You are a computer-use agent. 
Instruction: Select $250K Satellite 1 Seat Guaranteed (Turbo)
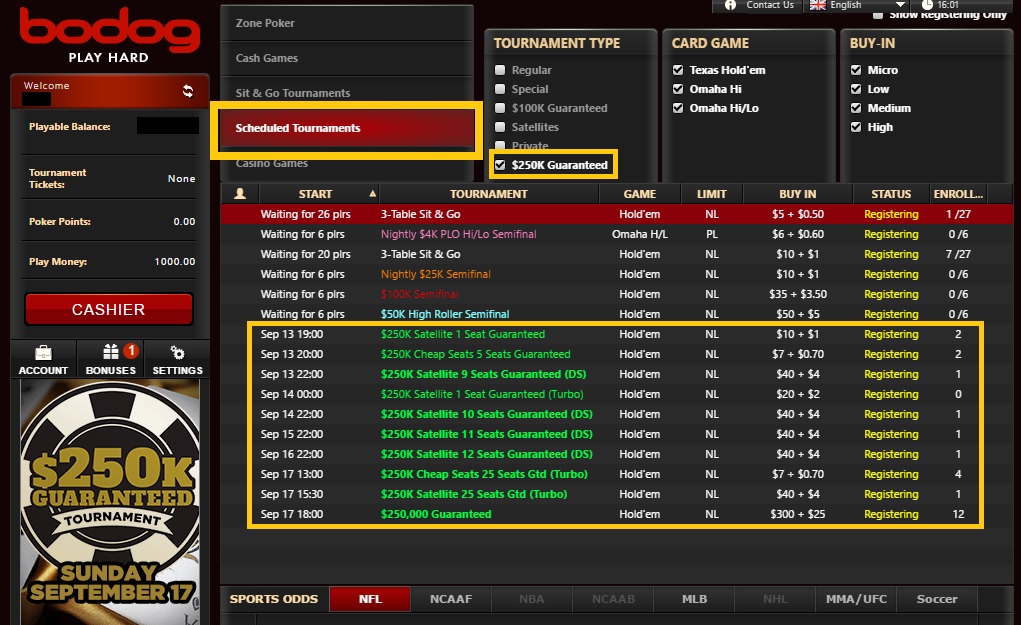pos(615,395)
